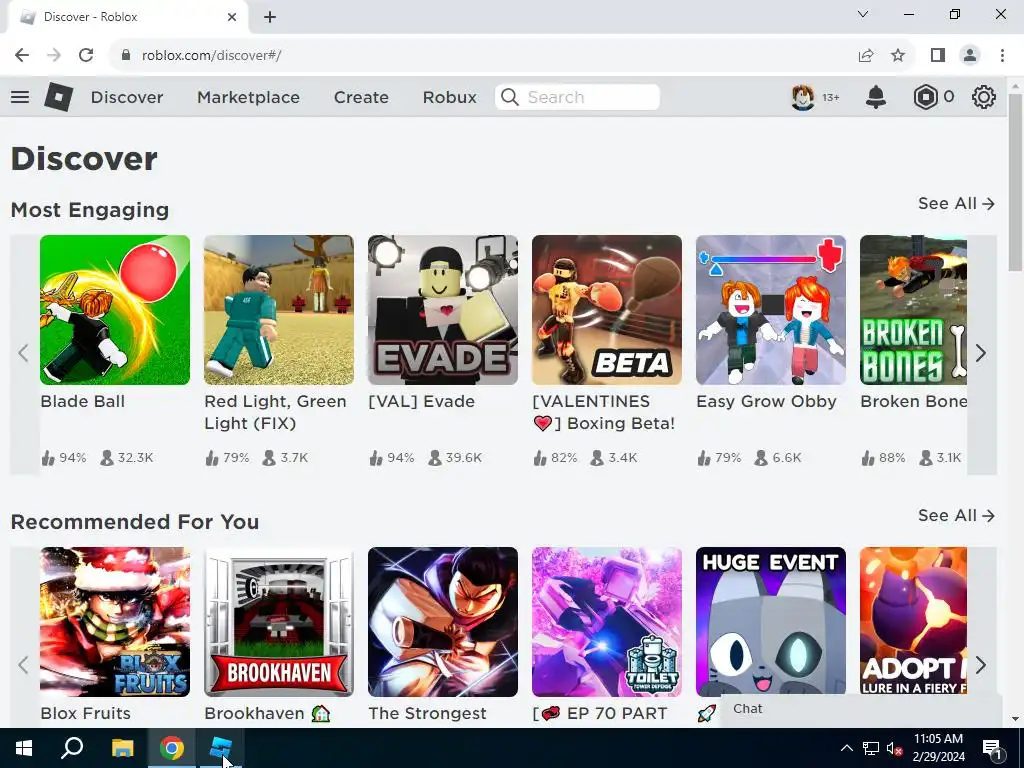Open the Broken Bones thumbnail

click(913, 310)
